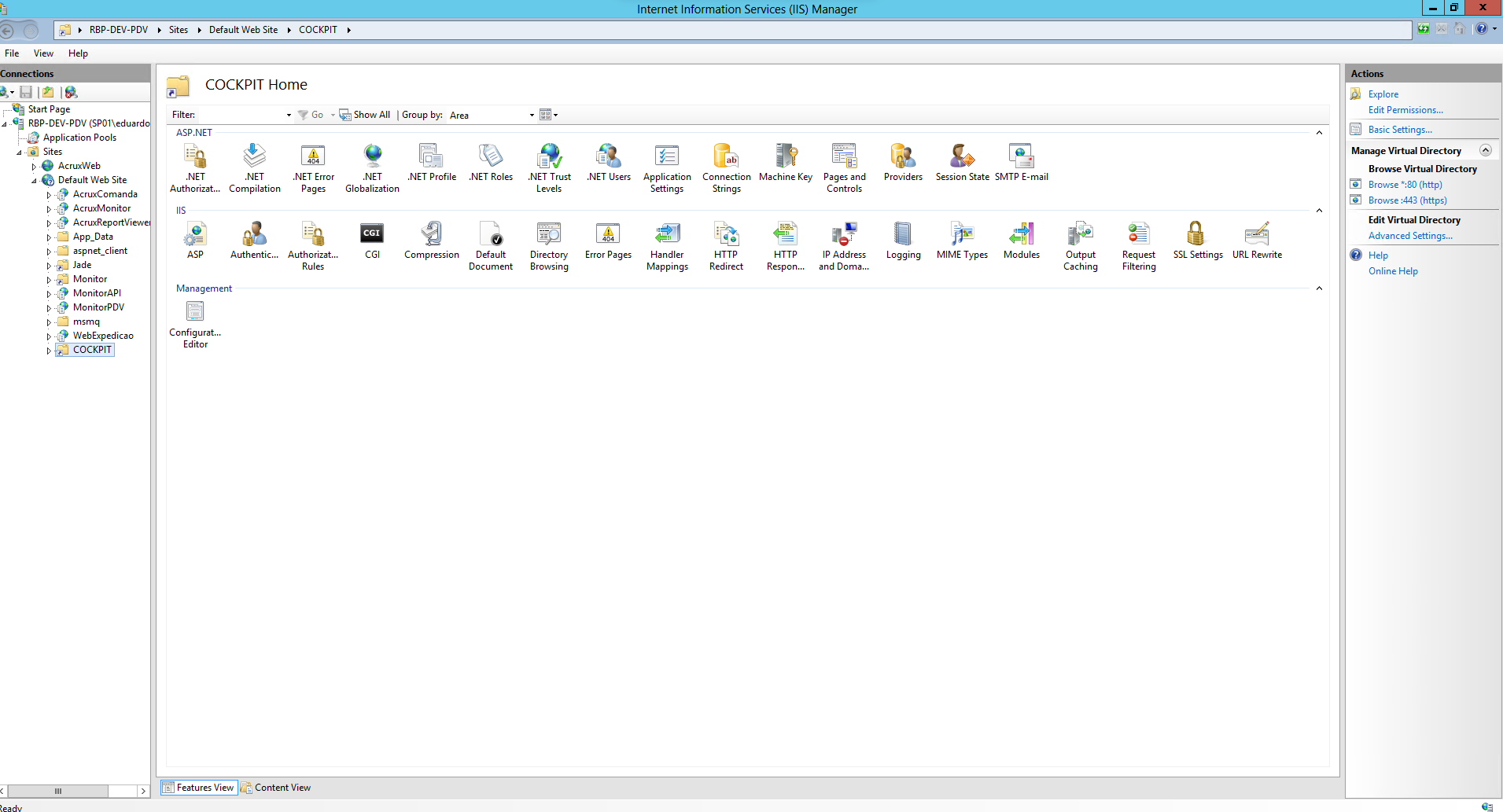Open Directory Browsing feature

(x=549, y=246)
